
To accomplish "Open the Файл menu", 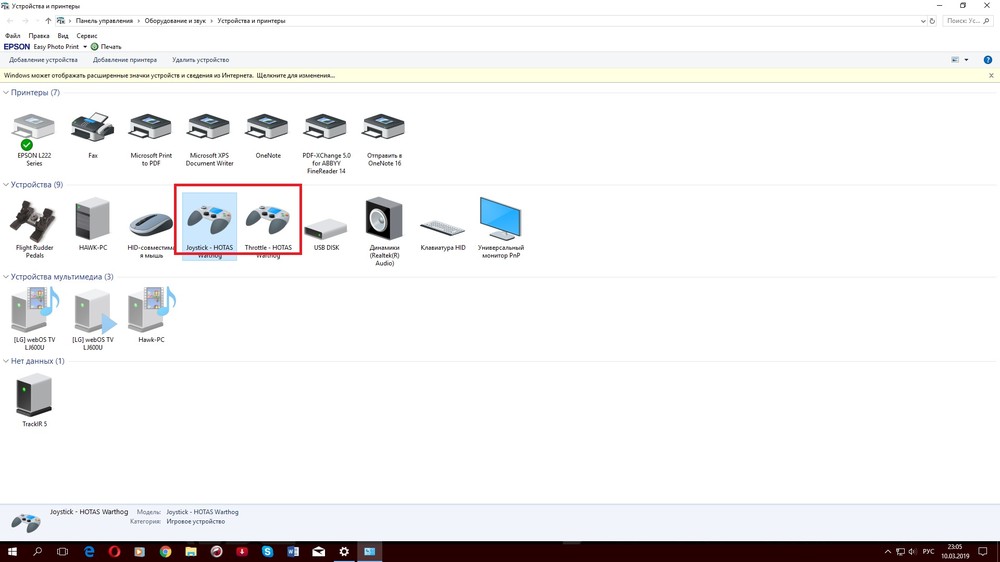I will click(13, 36).
